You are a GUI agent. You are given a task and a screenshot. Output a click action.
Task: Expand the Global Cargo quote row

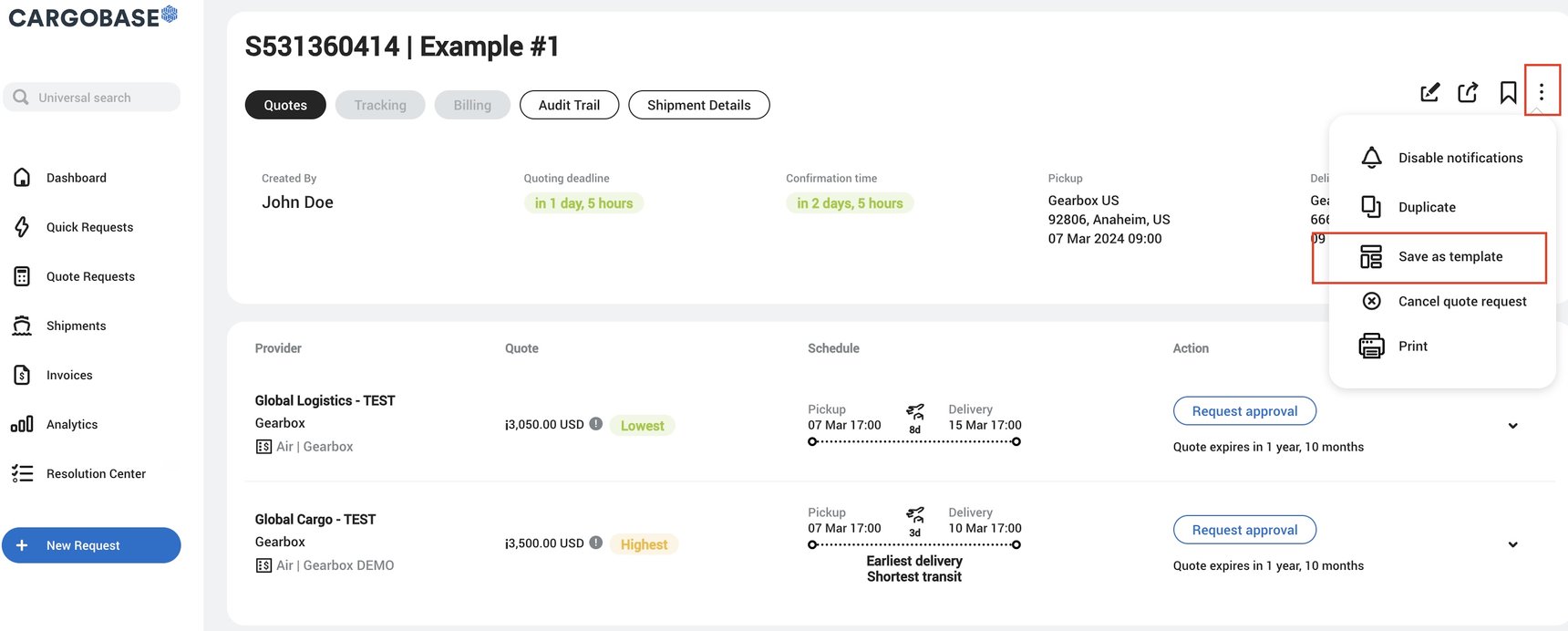(x=1512, y=544)
